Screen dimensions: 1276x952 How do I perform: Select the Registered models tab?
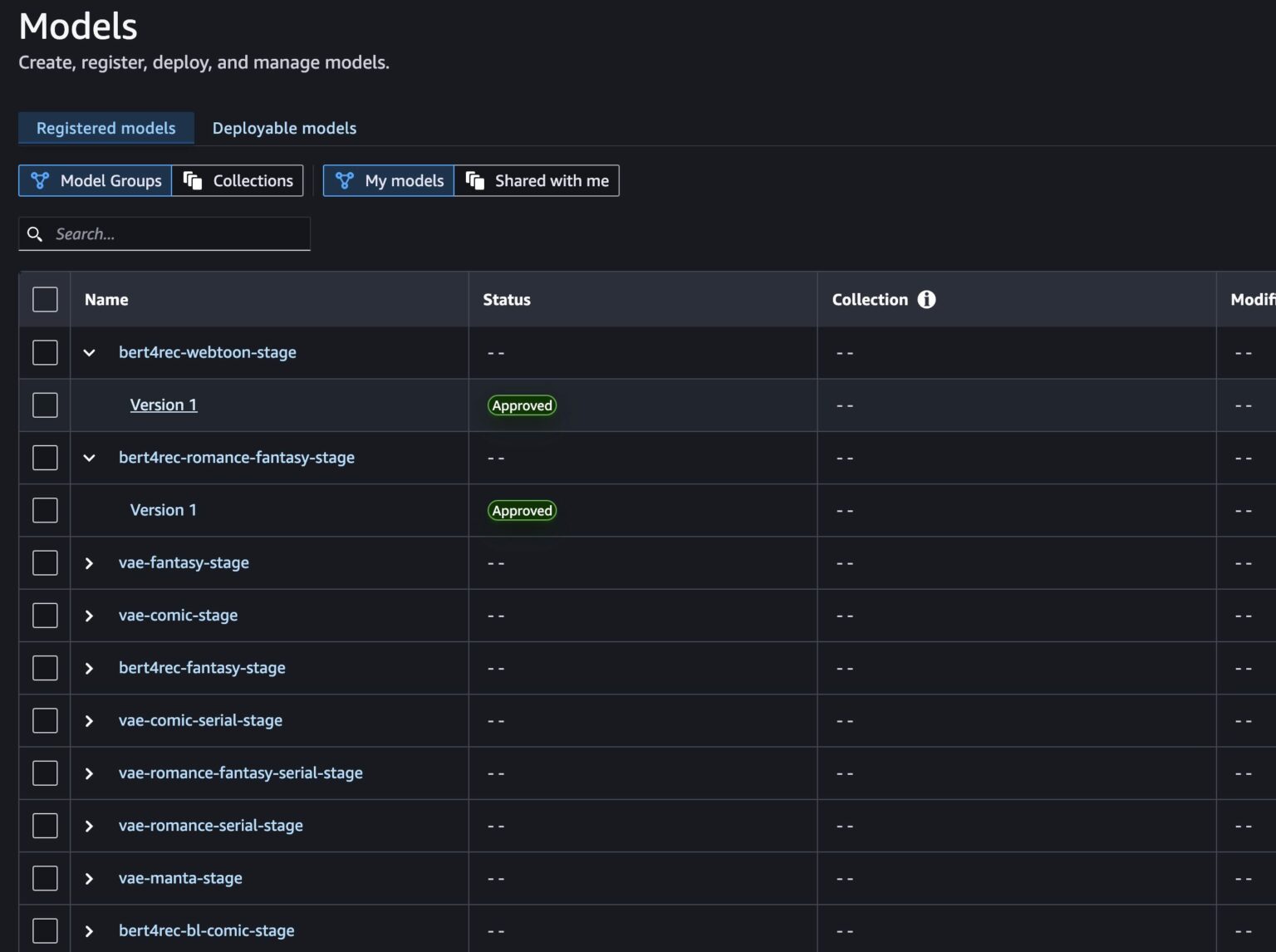click(106, 128)
